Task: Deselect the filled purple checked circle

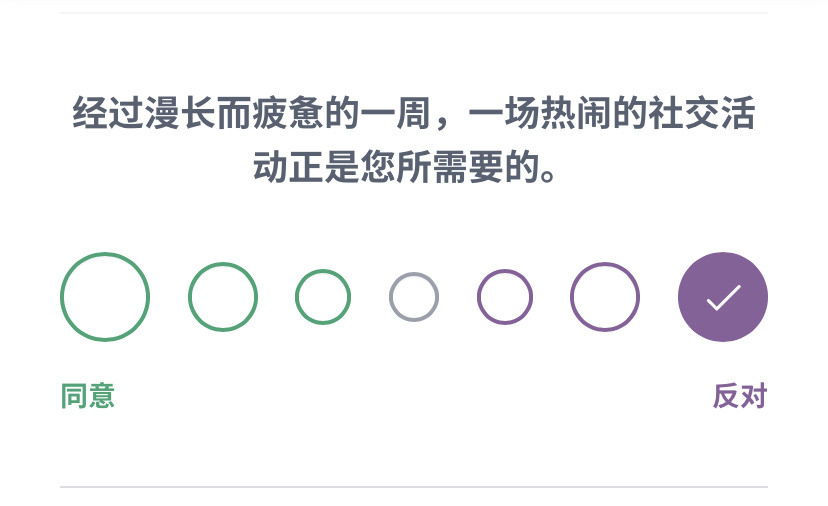Action: click(723, 297)
